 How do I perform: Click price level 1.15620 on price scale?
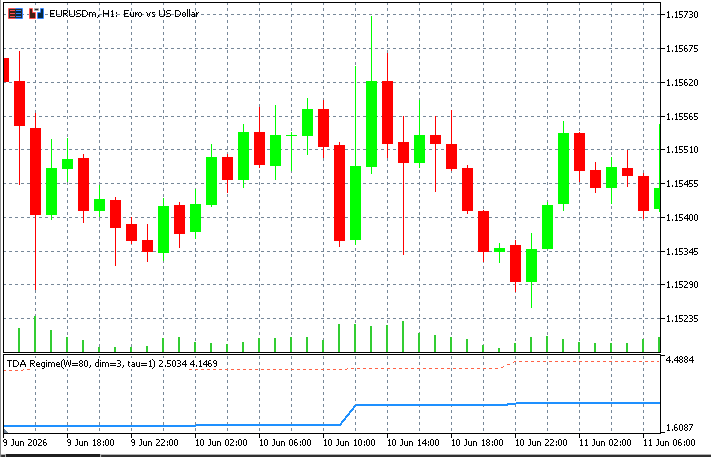point(682,83)
